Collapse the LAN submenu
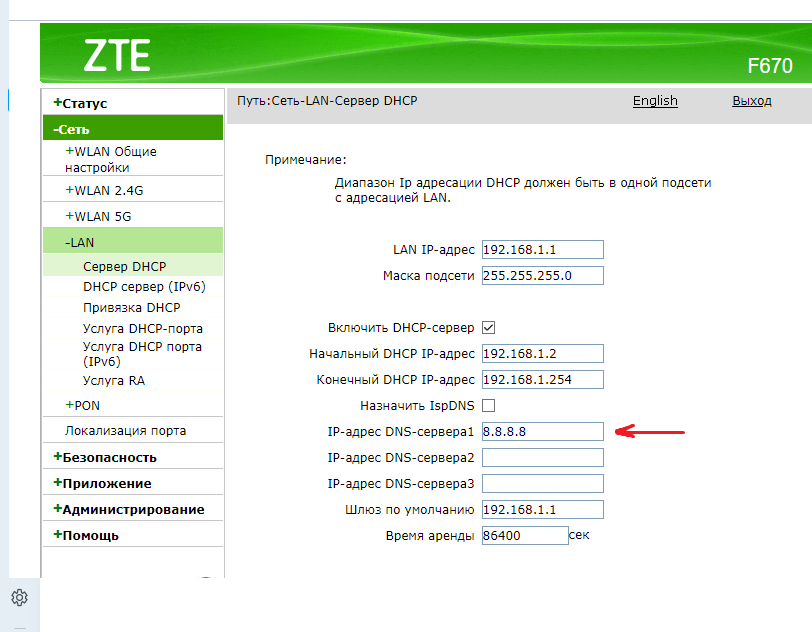The height and width of the screenshot is (632, 812). click(80, 242)
